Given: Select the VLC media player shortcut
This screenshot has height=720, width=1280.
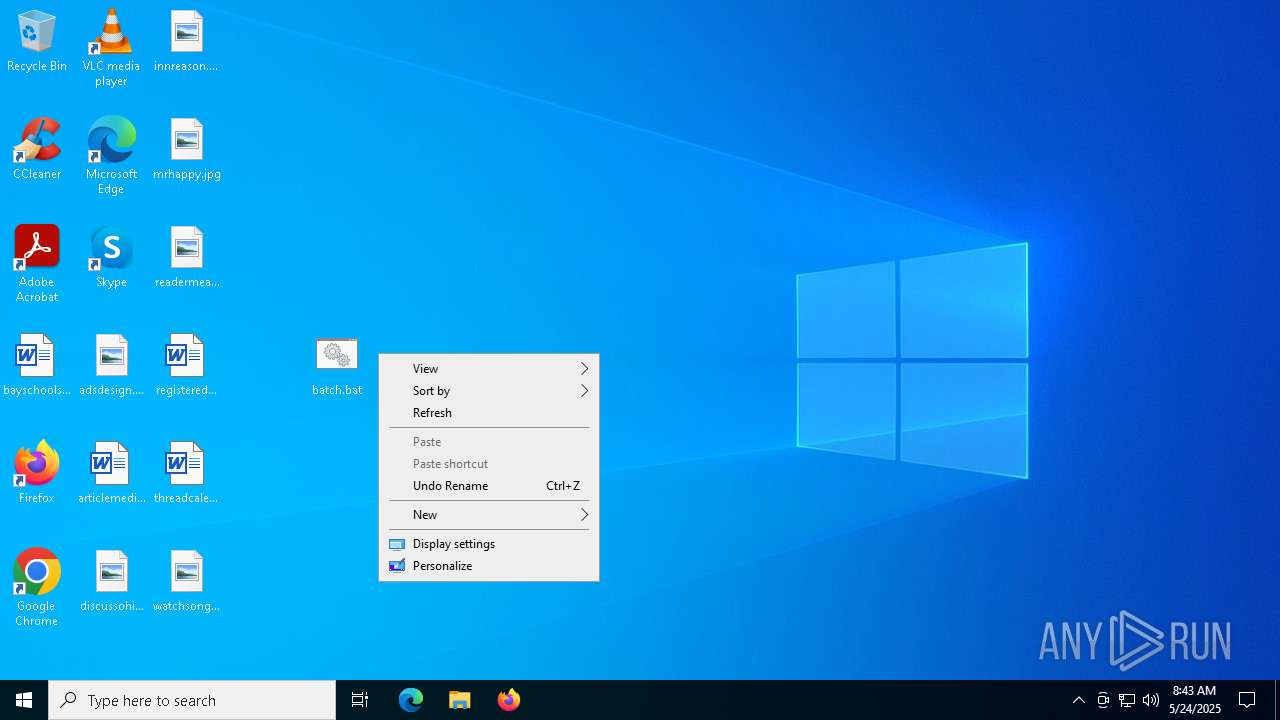Looking at the screenshot, I should (x=111, y=48).
